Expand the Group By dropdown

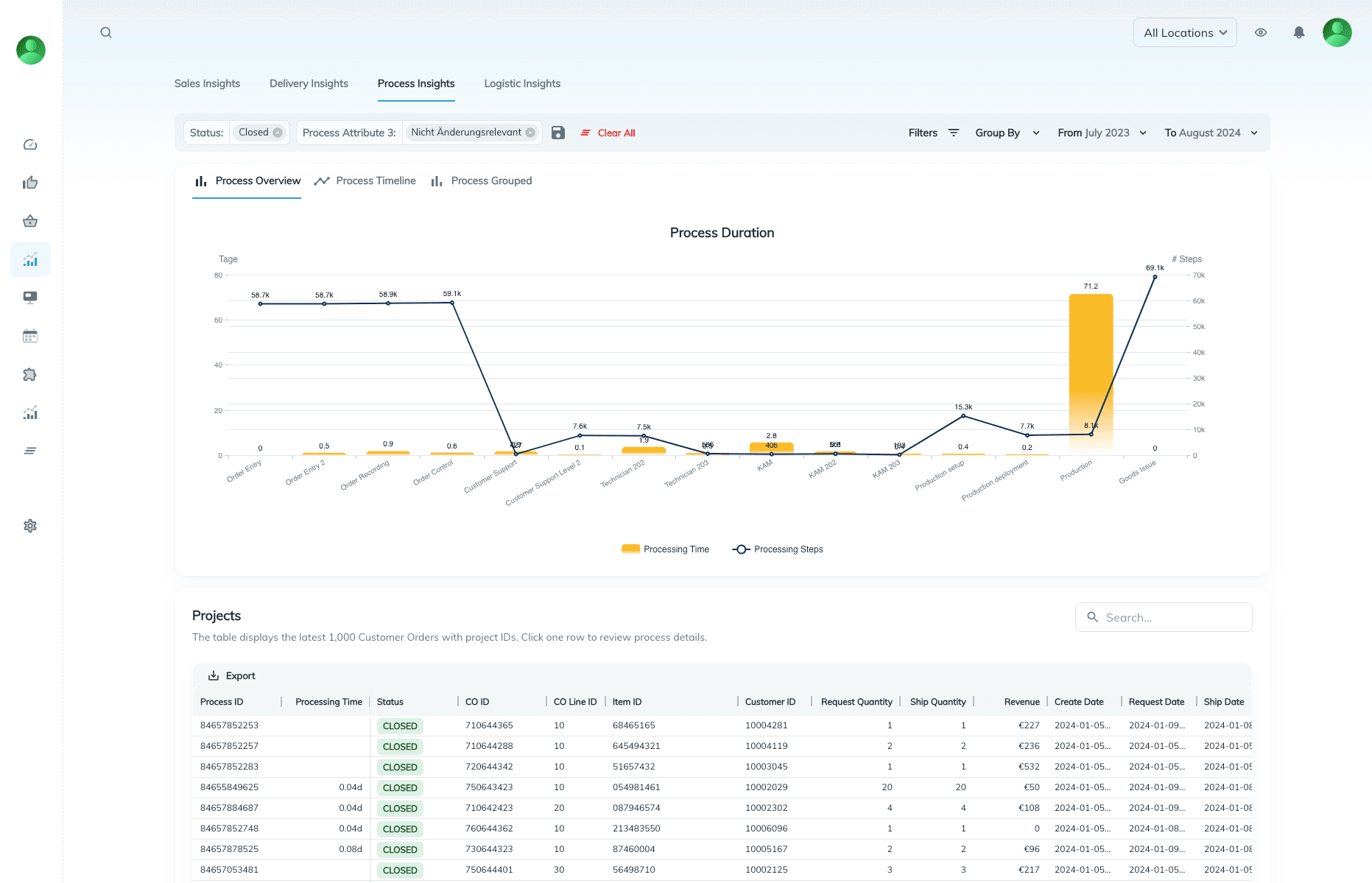click(x=1007, y=133)
